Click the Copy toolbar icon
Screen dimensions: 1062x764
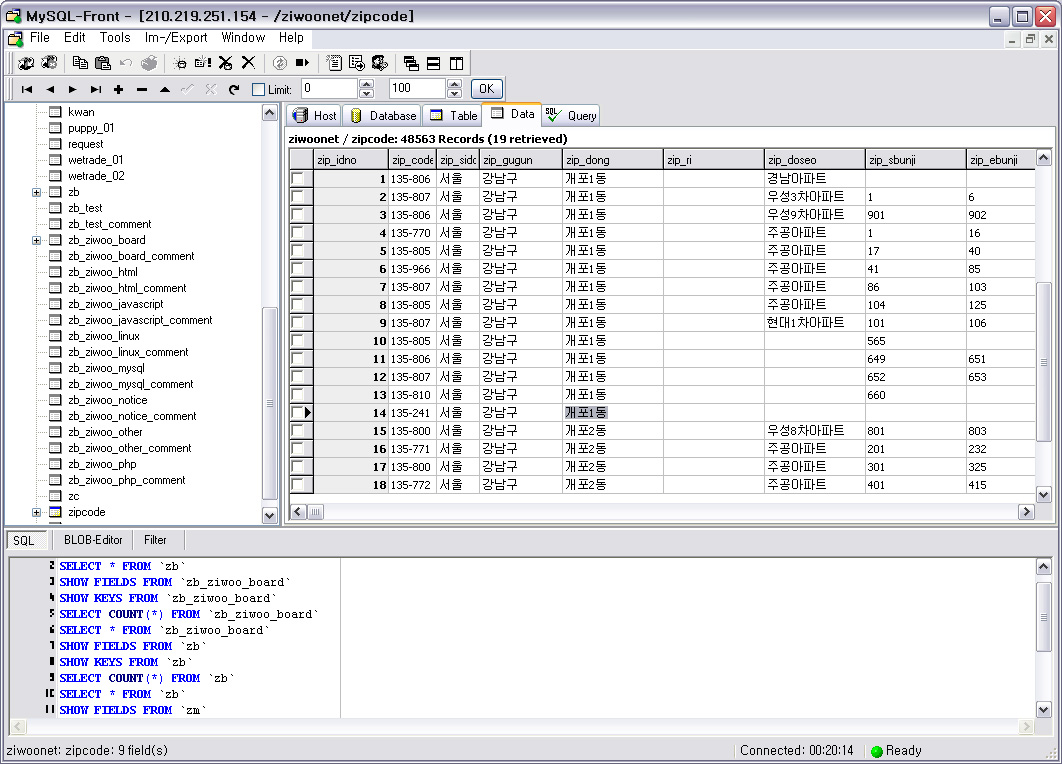pyautogui.click(x=80, y=63)
